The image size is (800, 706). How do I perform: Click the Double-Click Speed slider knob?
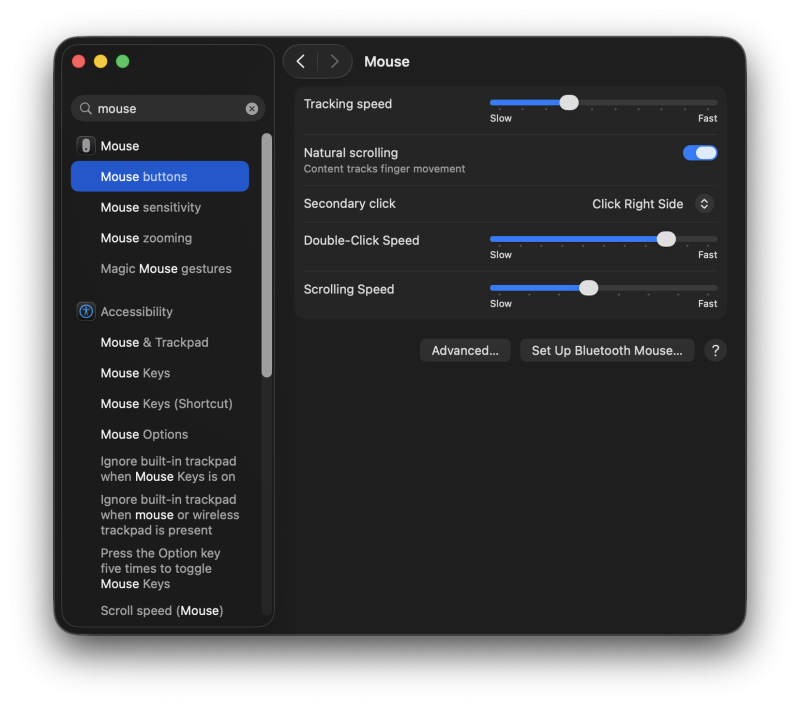(x=666, y=239)
